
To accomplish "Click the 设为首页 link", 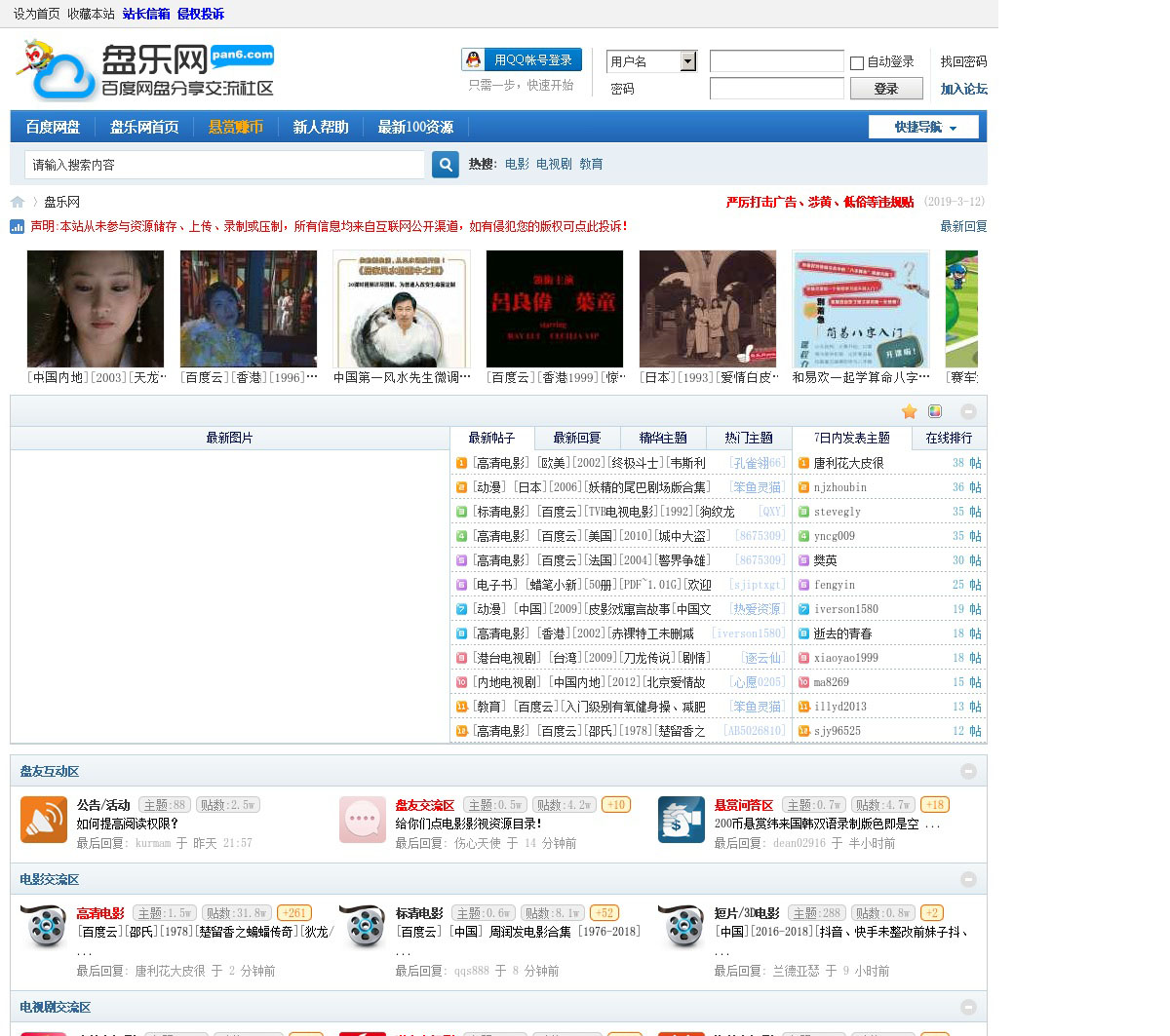I will coord(36,14).
